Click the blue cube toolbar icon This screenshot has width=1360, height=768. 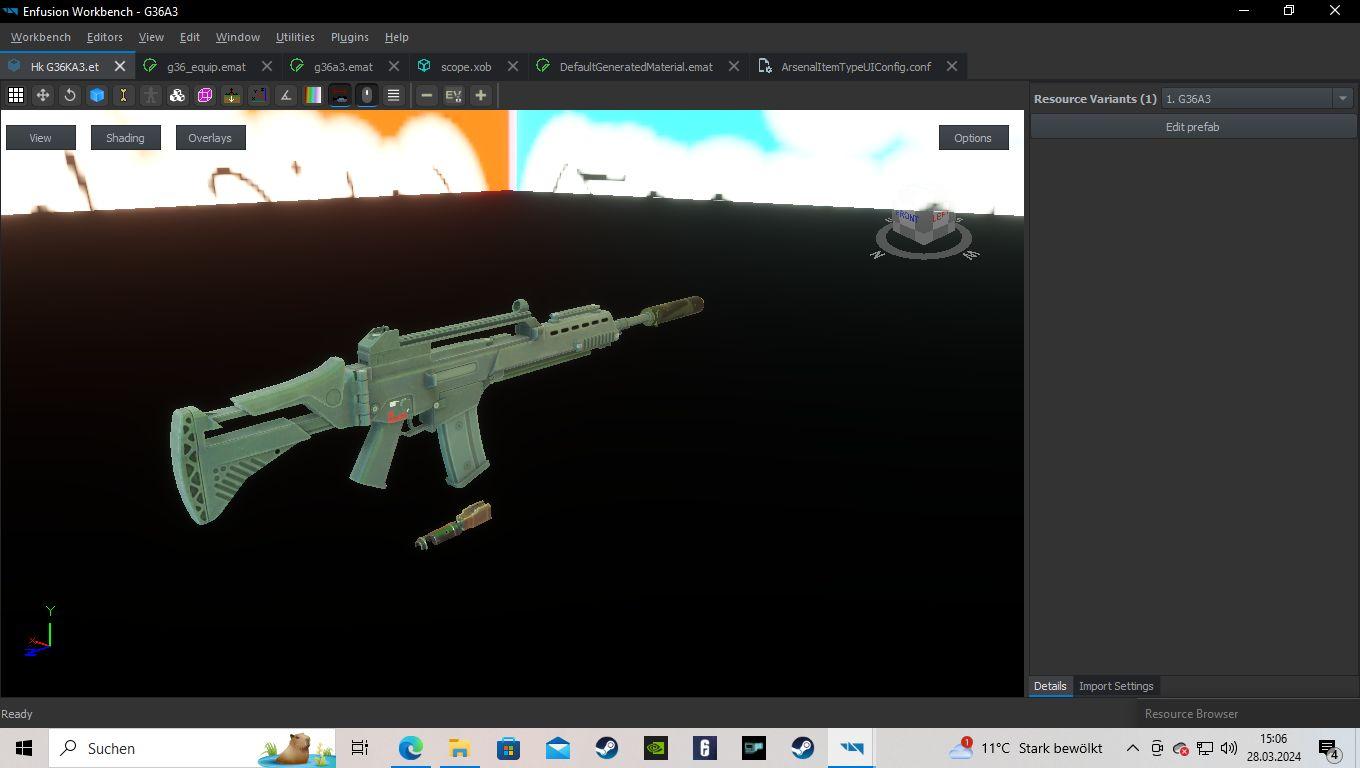point(97,95)
